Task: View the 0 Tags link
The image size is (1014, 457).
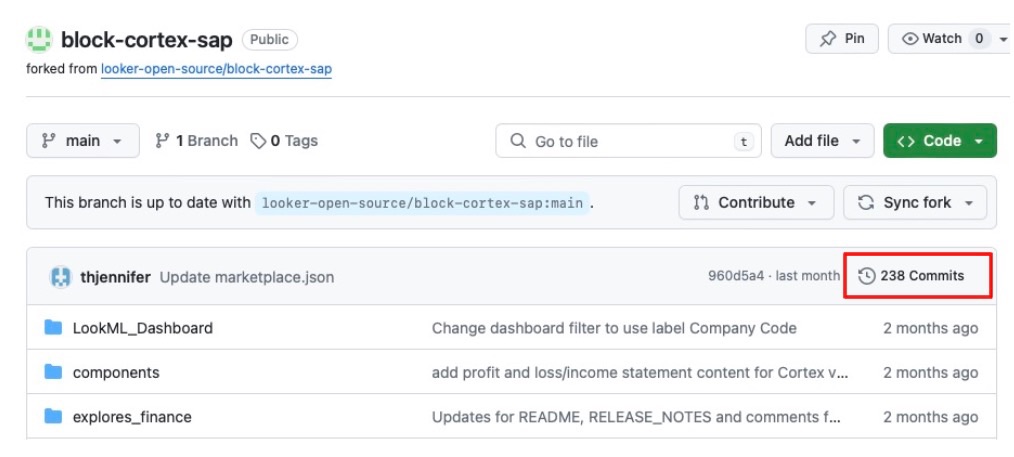Action: pos(285,141)
